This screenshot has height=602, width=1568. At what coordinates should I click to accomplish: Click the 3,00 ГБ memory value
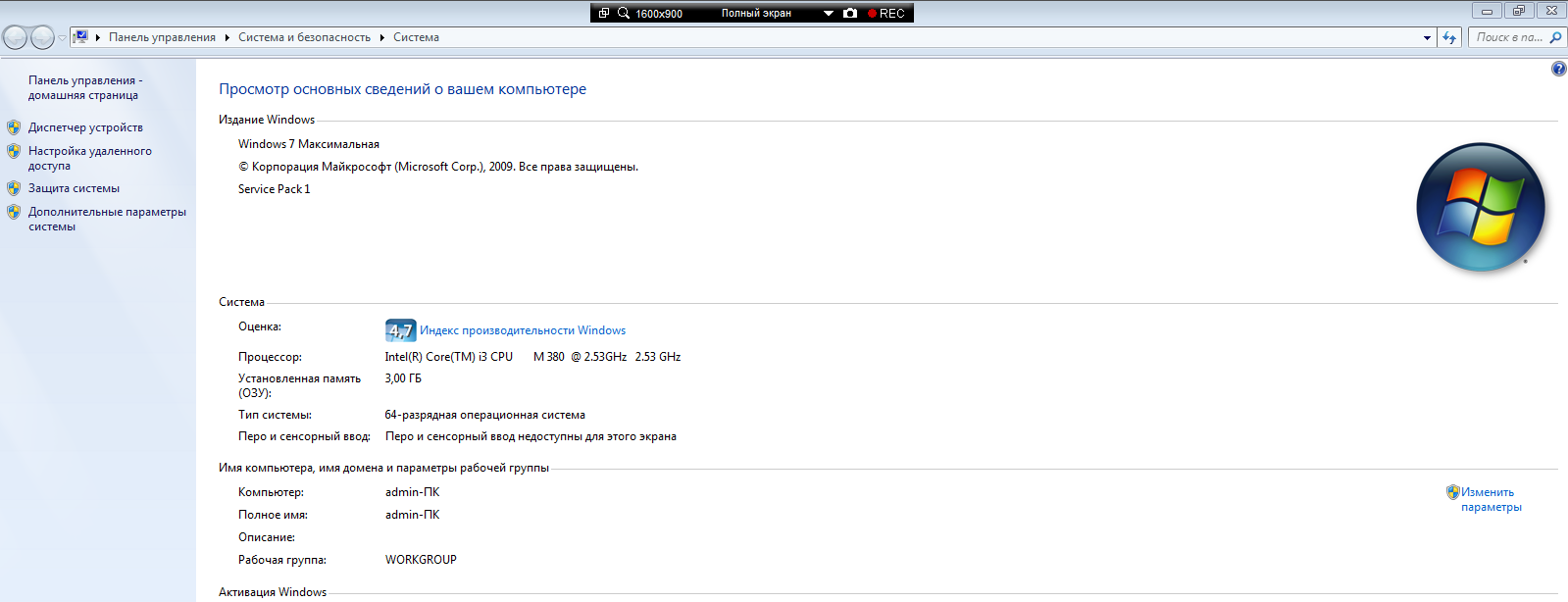click(x=403, y=378)
